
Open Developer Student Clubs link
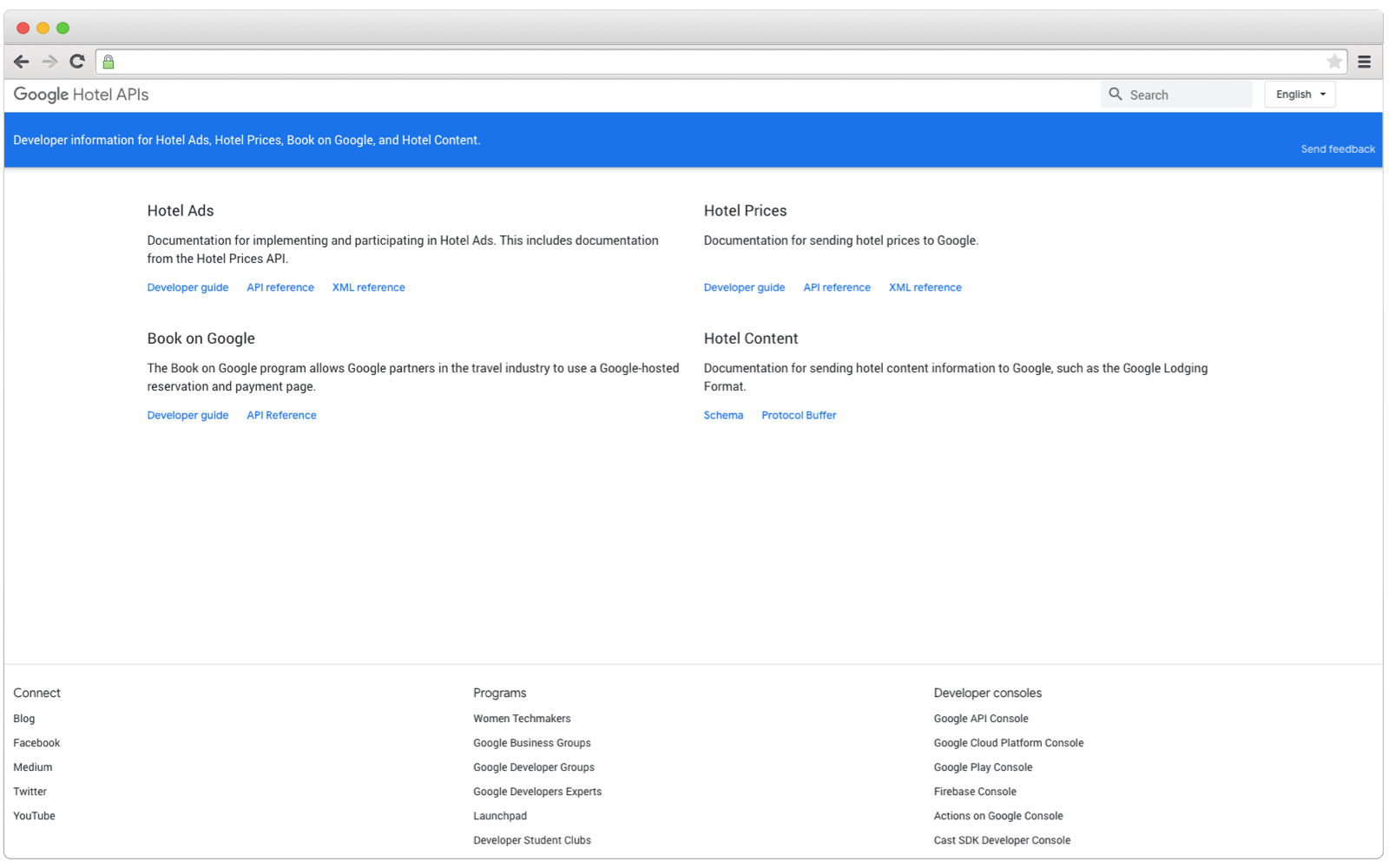(x=532, y=840)
